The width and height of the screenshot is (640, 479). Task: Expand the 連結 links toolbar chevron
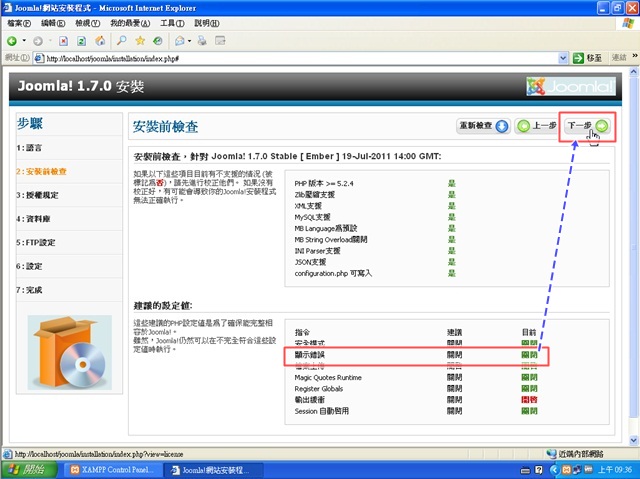click(635, 56)
